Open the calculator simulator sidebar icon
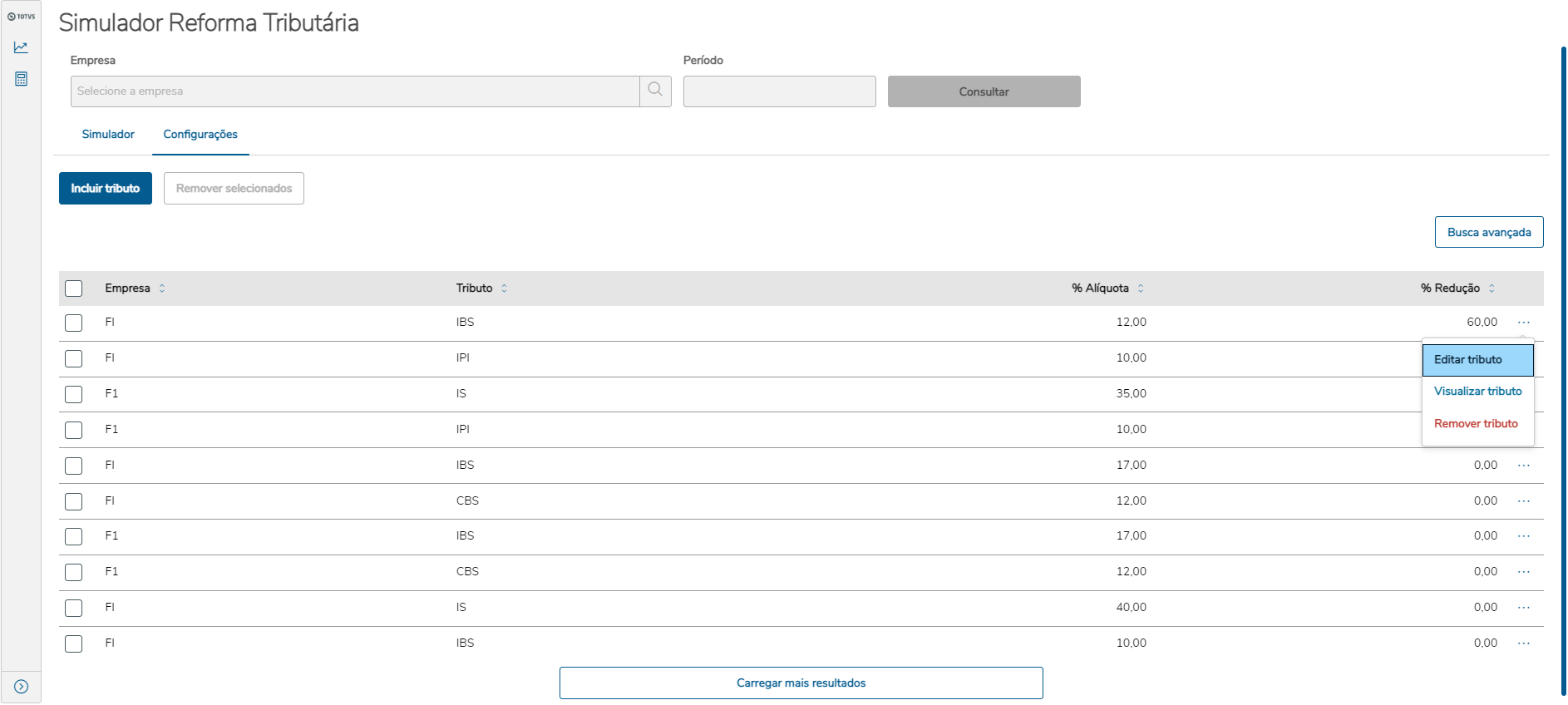This screenshot has width=1568, height=705. [x=21, y=79]
